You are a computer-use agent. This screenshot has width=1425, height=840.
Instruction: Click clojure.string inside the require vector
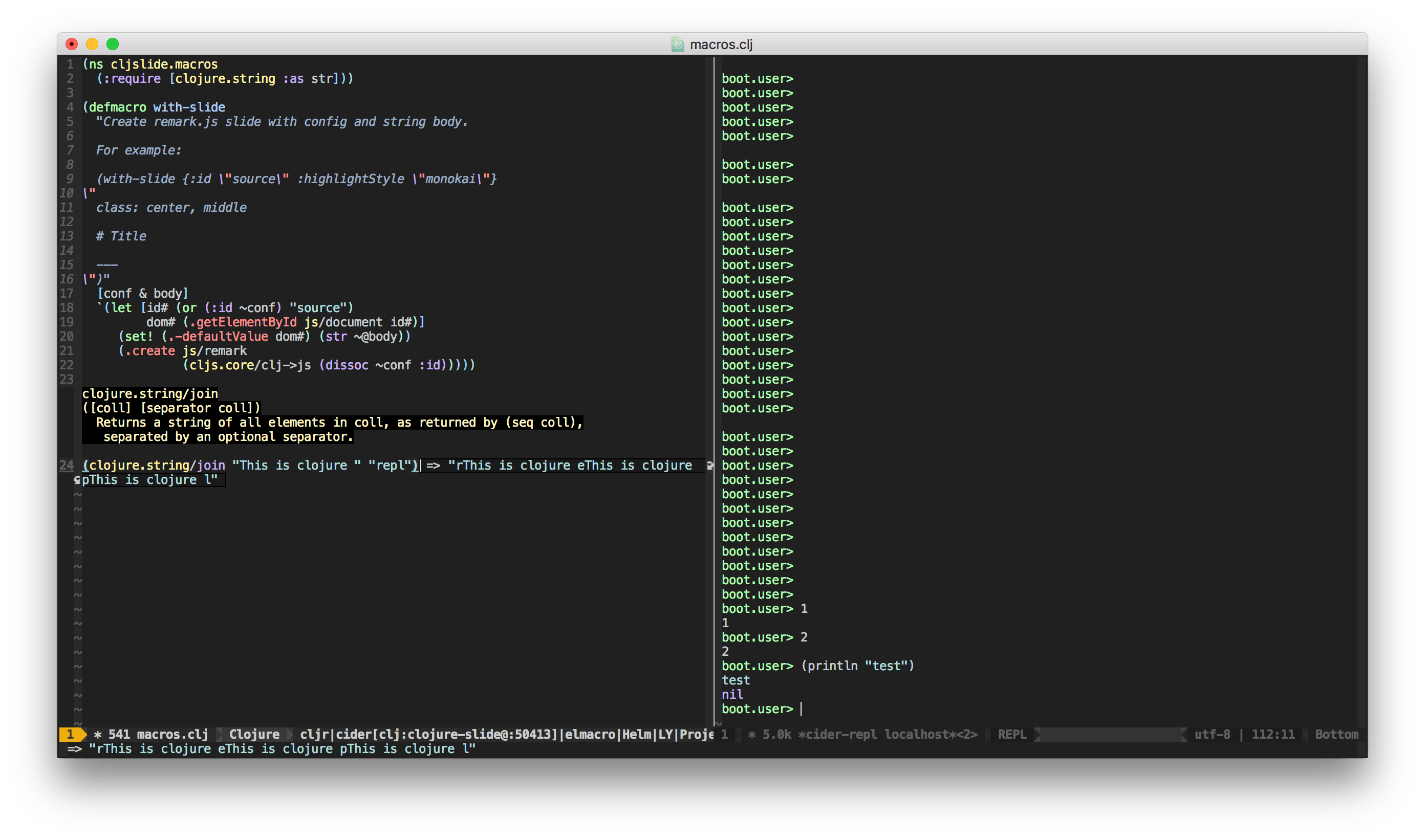[225, 79]
